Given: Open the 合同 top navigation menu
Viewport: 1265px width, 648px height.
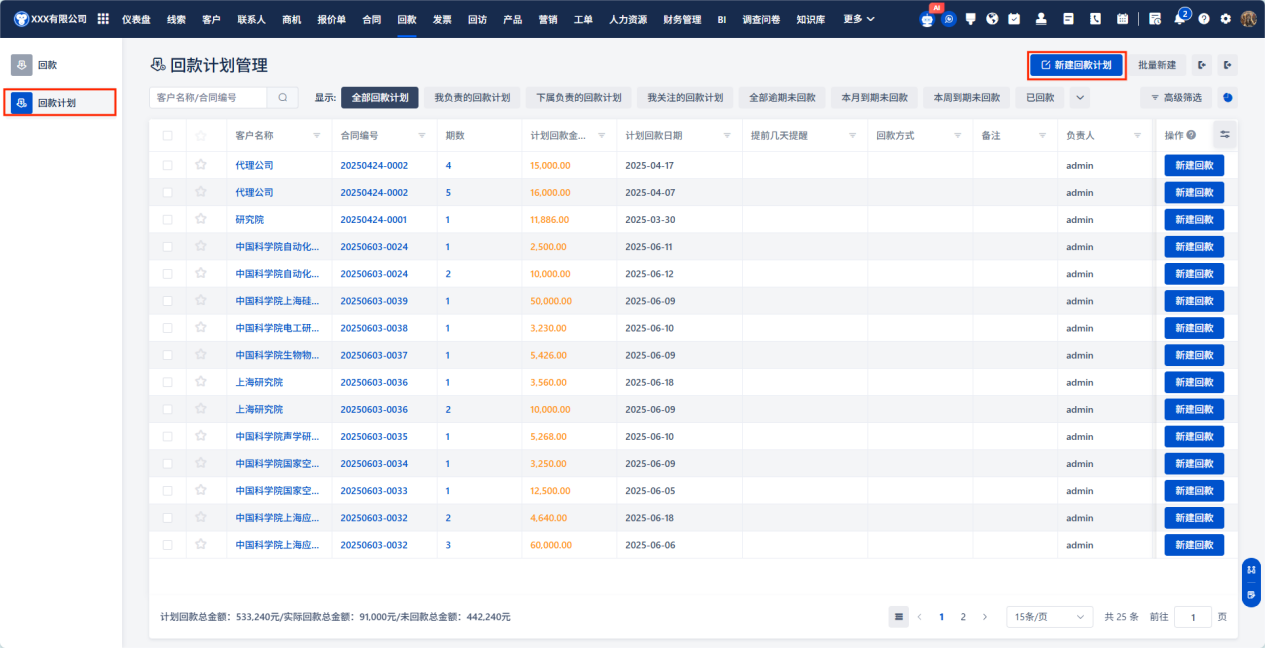Looking at the screenshot, I should coord(371,19).
